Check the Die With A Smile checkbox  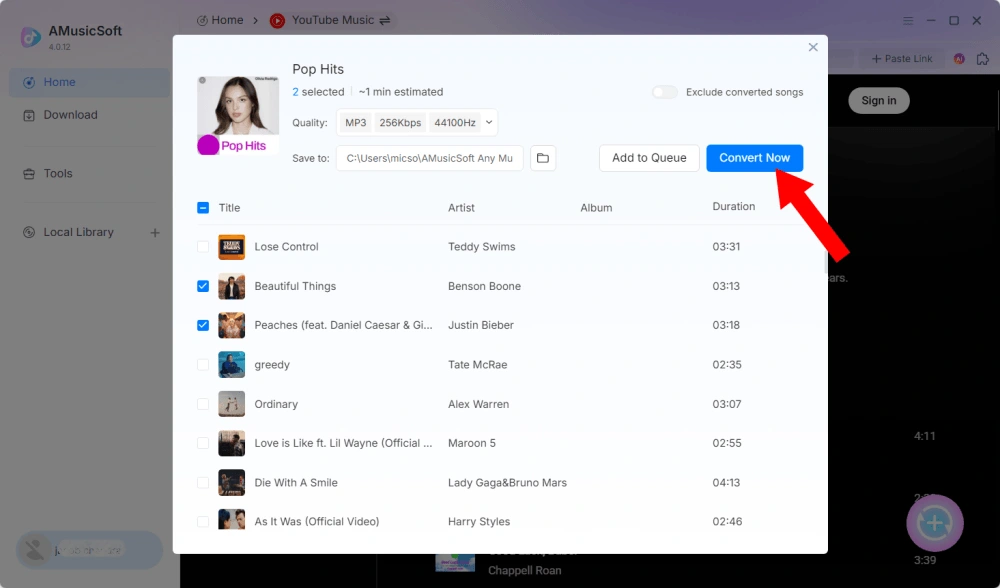click(x=203, y=483)
